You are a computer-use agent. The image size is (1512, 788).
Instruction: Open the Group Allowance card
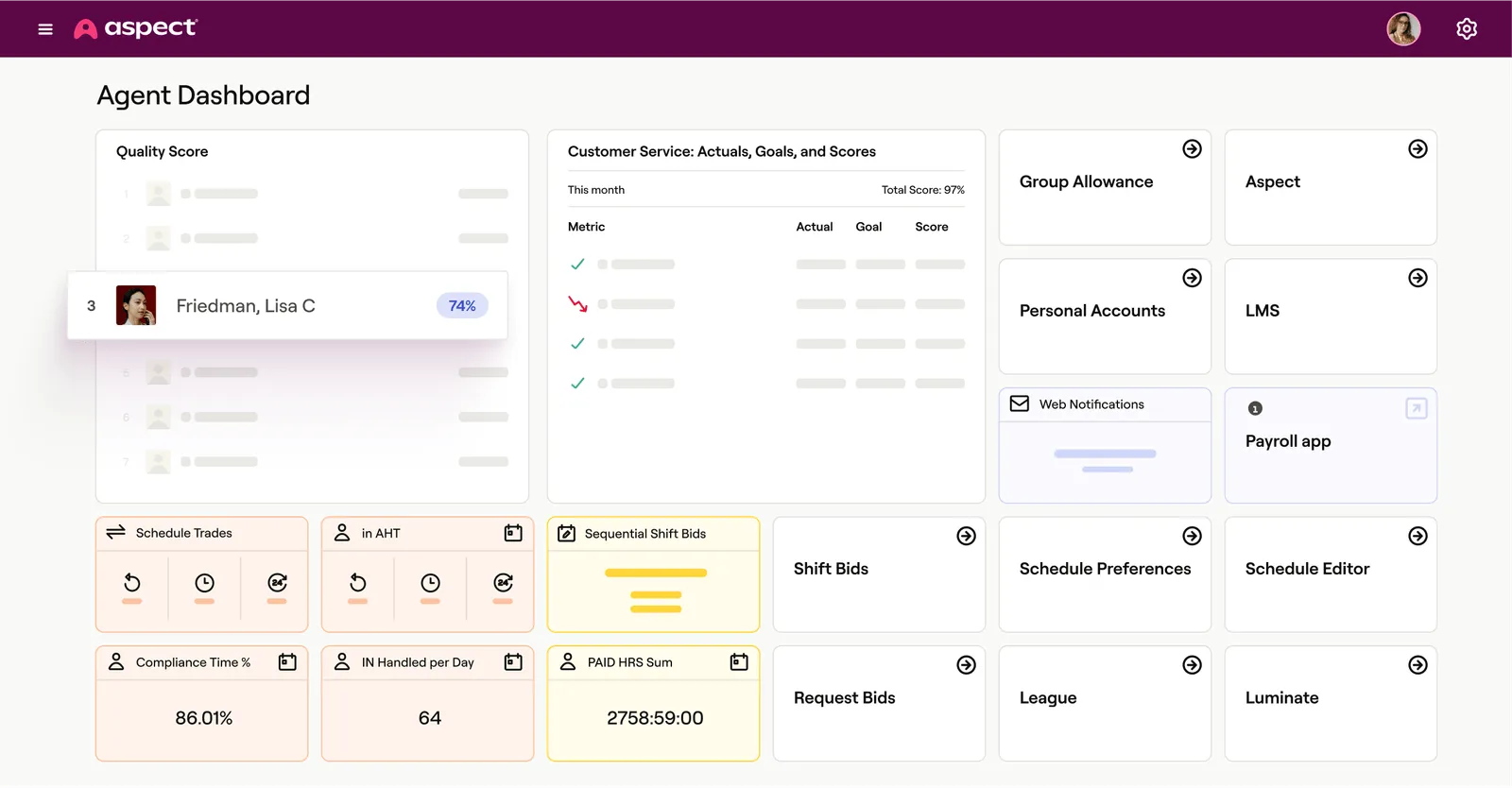coord(1105,187)
